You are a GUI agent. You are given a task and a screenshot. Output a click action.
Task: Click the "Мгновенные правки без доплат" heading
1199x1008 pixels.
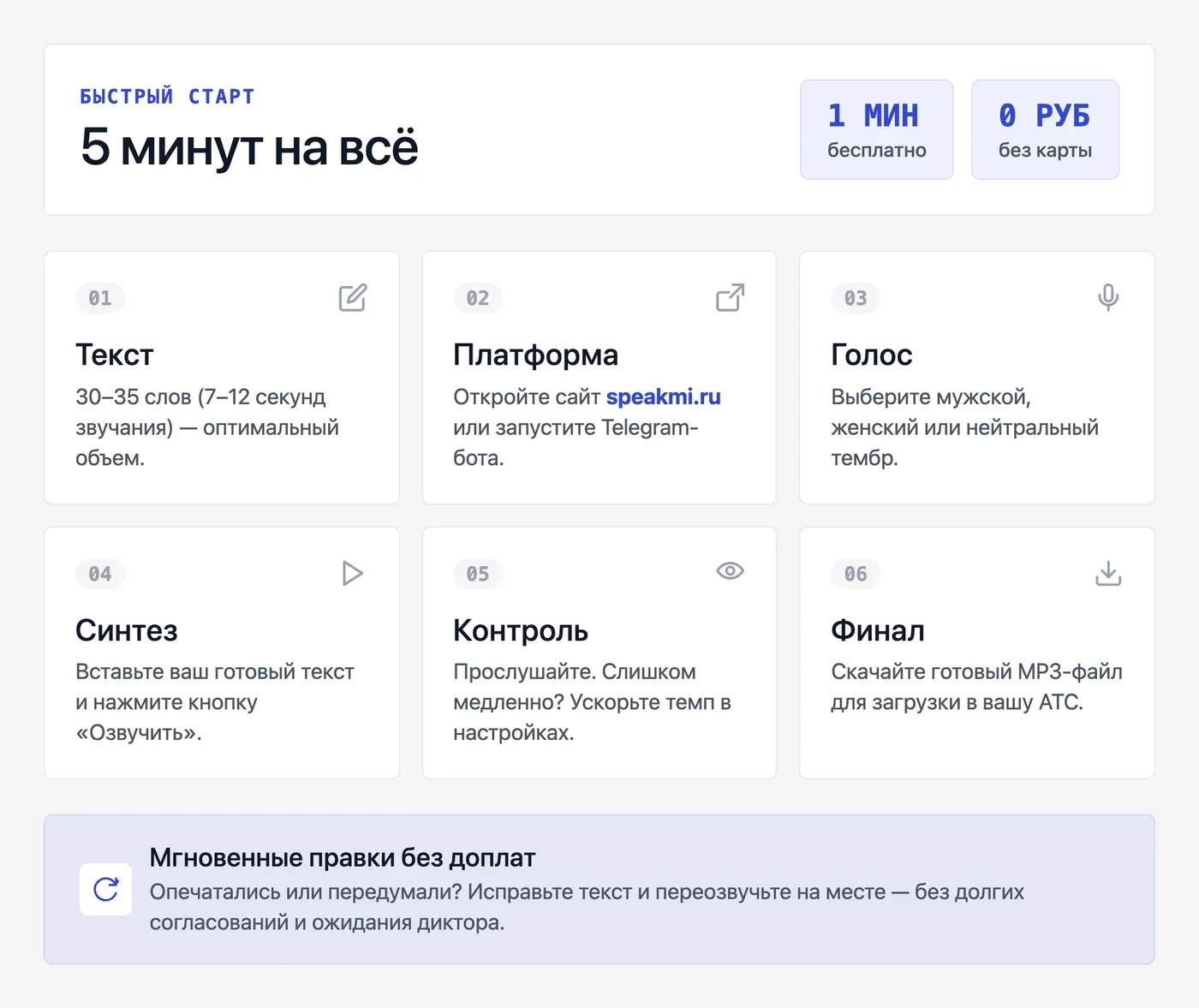click(343, 857)
